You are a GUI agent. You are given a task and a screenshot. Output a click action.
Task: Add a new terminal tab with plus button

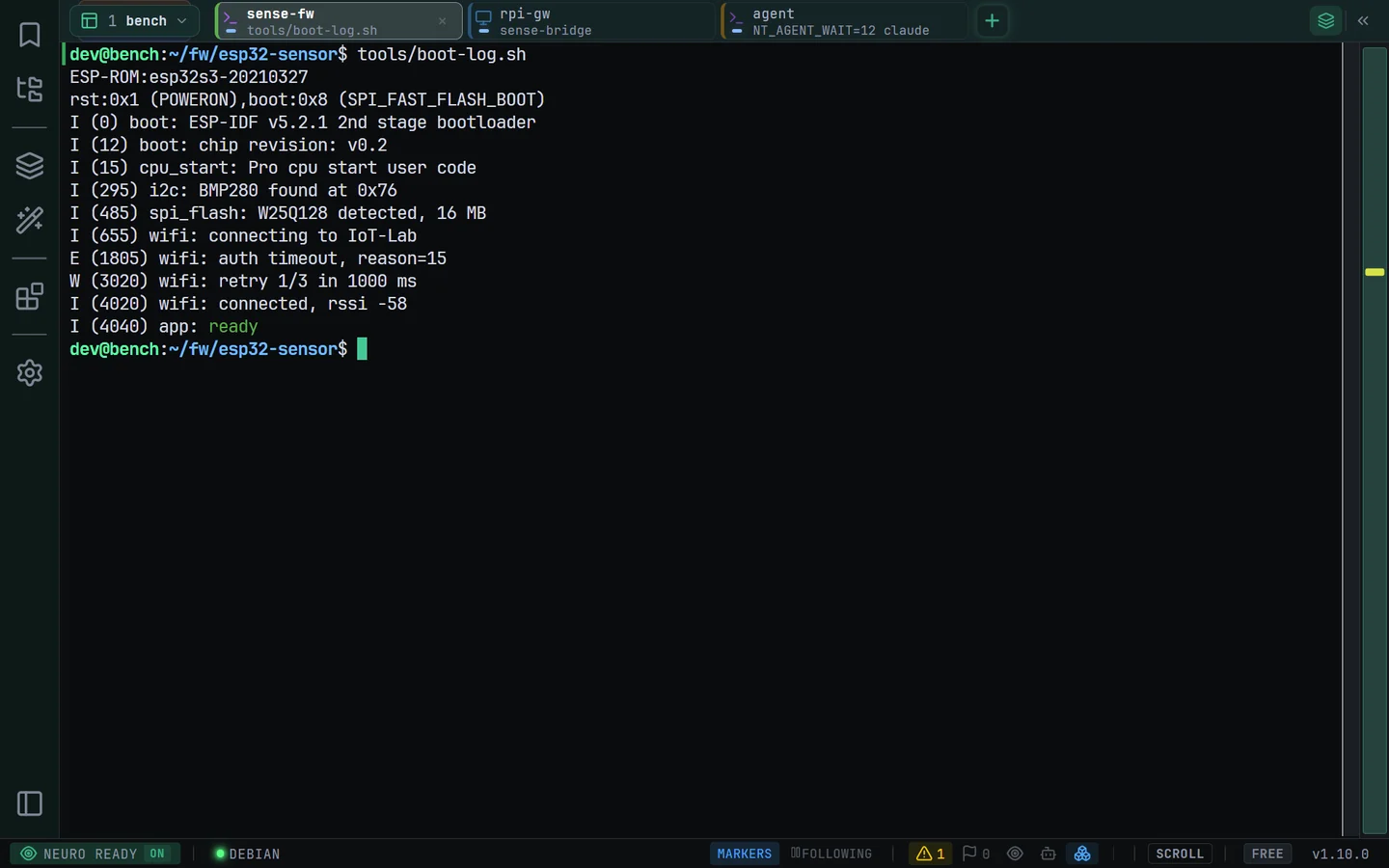(x=992, y=20)
